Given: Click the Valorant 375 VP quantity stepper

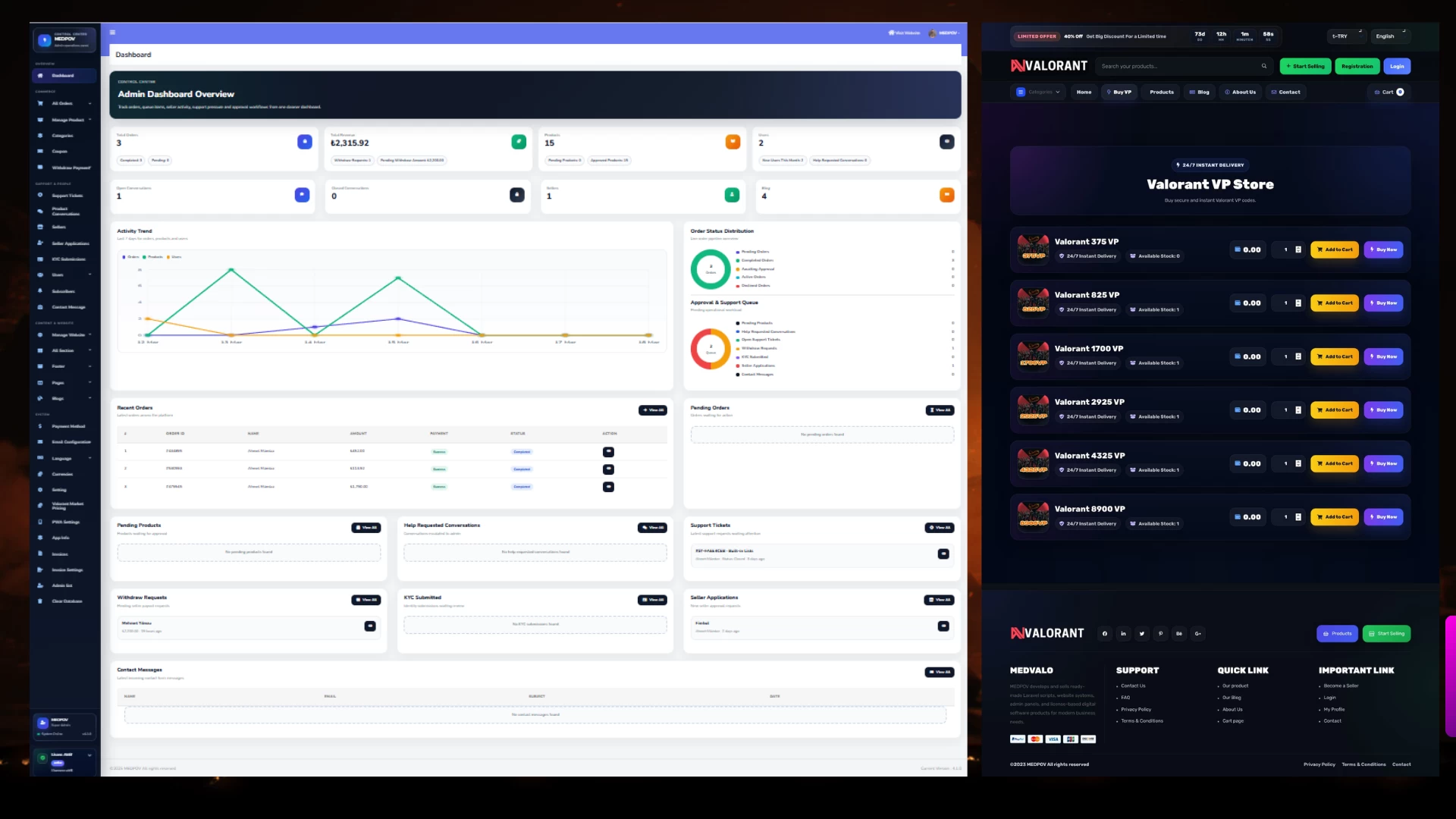Looking at the screenshot, I should point(1298,249).
